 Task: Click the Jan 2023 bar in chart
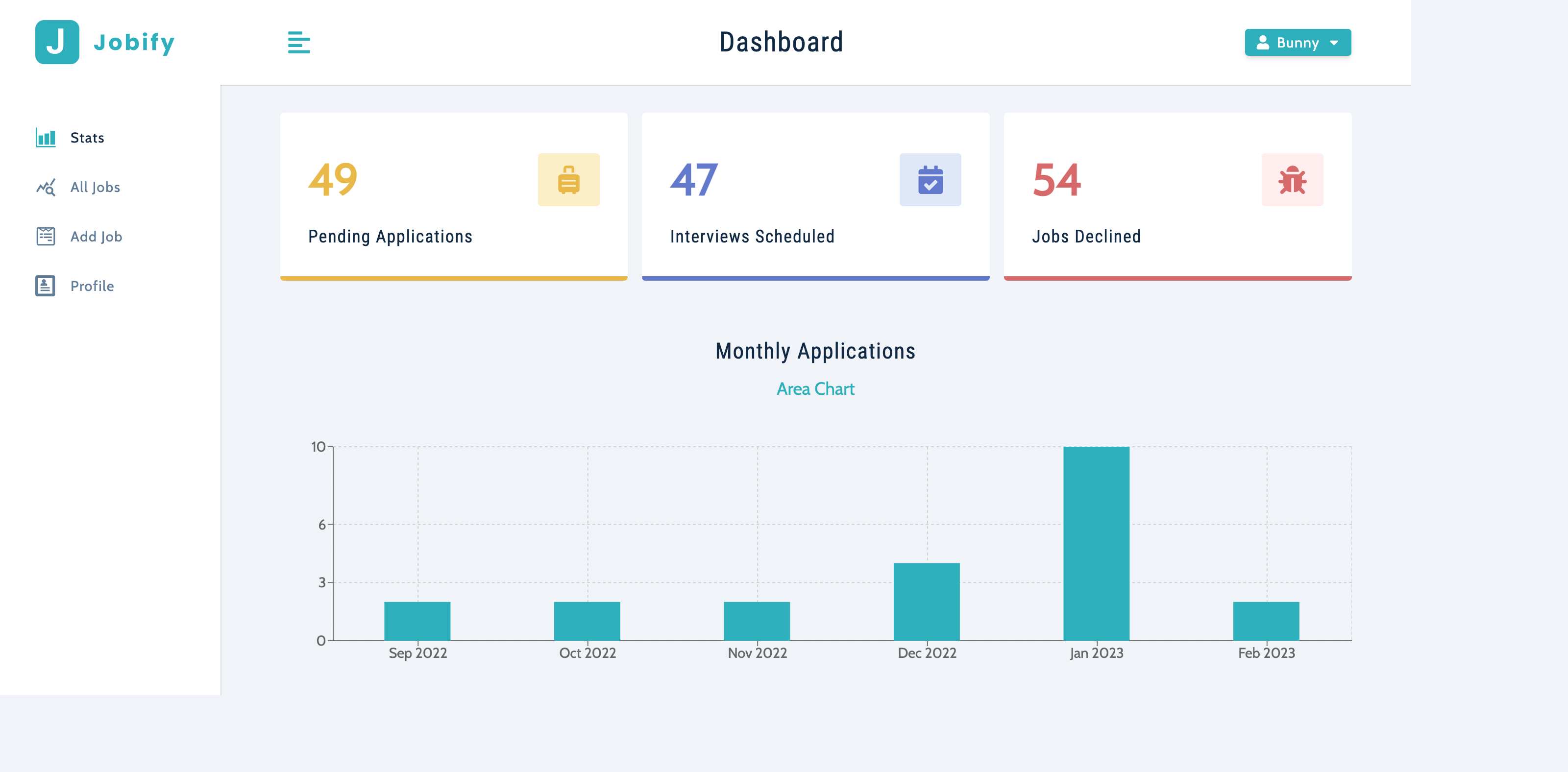1096,543
